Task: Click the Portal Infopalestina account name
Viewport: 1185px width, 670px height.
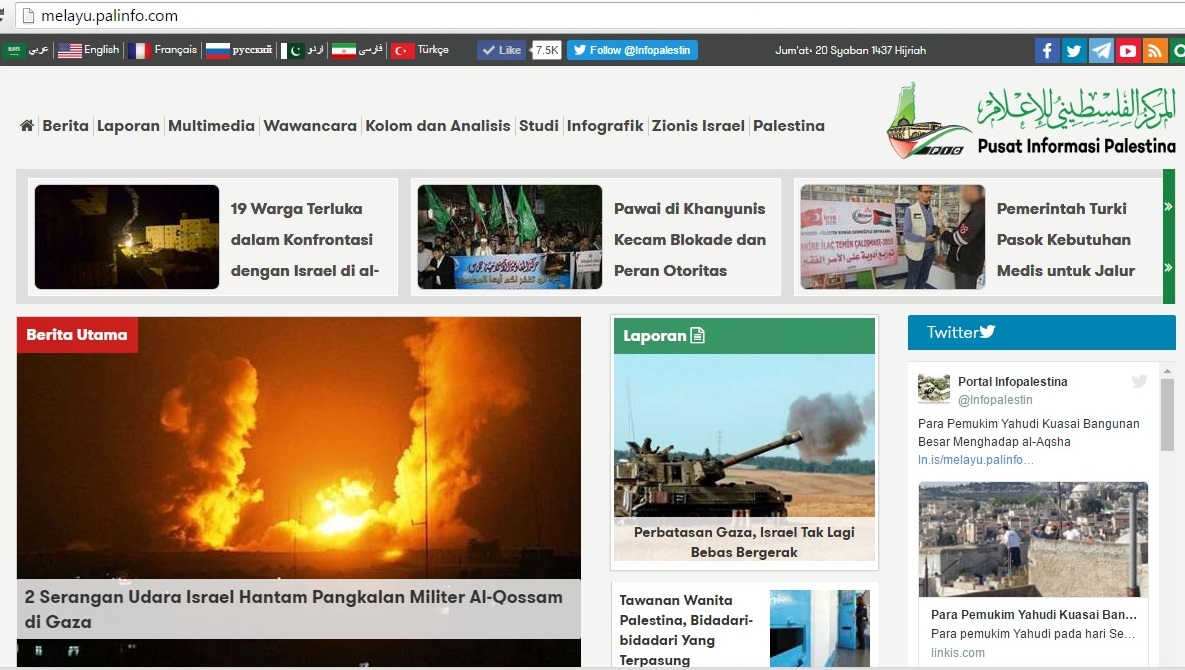Action: (1013, 381)
